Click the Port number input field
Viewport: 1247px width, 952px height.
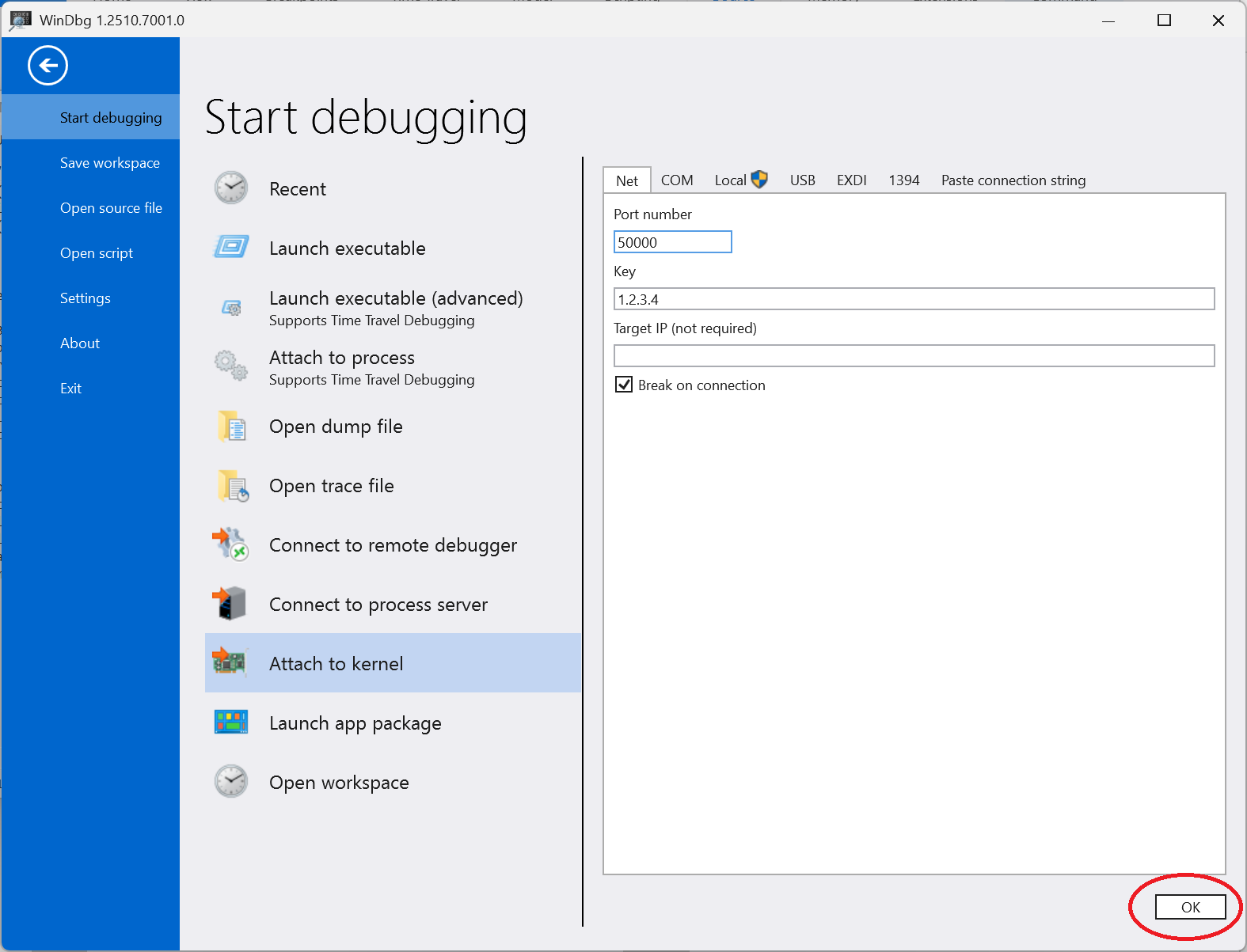pyautogui.click(x=672, y=242)
